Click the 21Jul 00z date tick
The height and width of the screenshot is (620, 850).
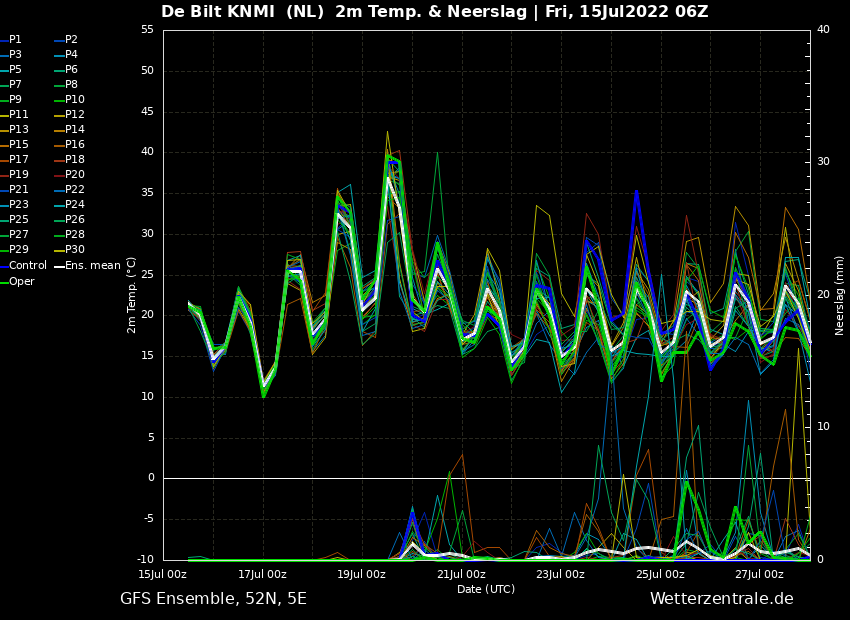pos(461,574)
